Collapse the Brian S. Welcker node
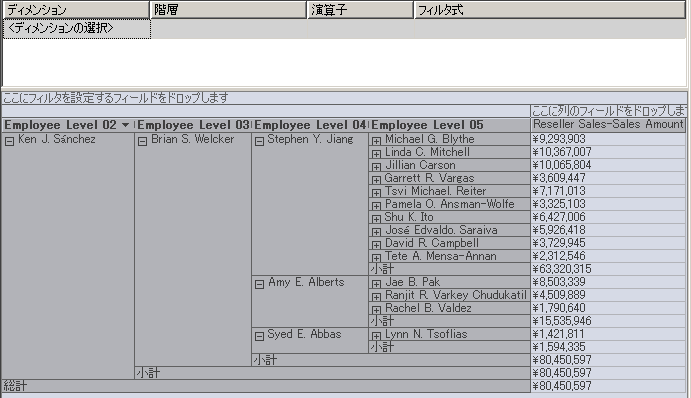Image resolution: width=691 pixels, height=398 pixels. 142,141
